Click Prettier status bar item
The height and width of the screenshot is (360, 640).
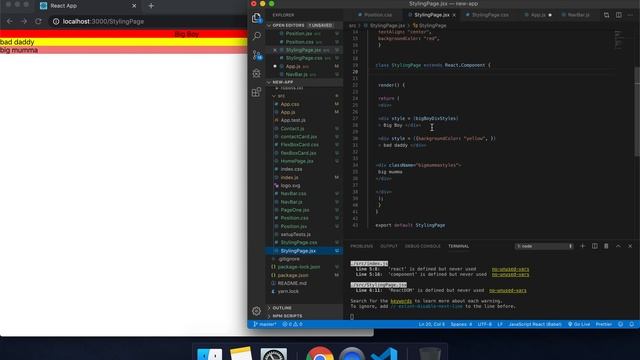(x=604, y=324)
